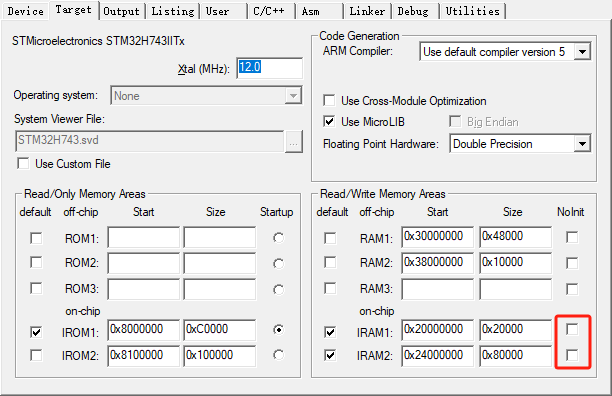Uncheck the IROM1 default checkbox
The height and width of the screenshot is (396, 612).
36,332
